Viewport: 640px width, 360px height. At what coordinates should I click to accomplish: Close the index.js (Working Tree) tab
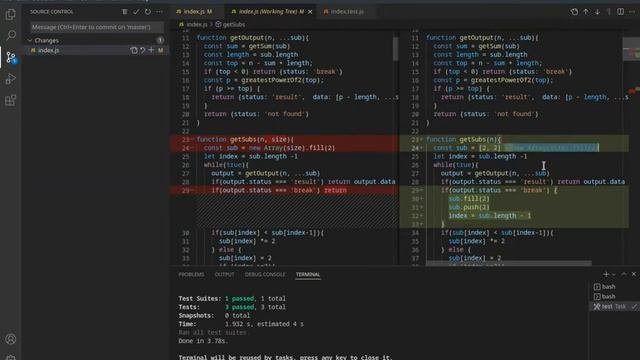coord(310,12)
